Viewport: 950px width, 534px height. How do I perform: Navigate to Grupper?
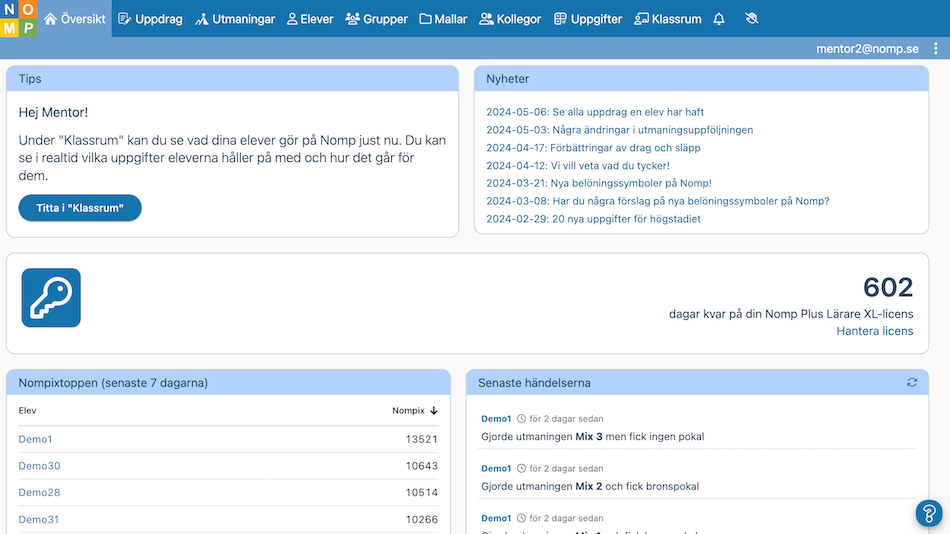tap(376, 19)
